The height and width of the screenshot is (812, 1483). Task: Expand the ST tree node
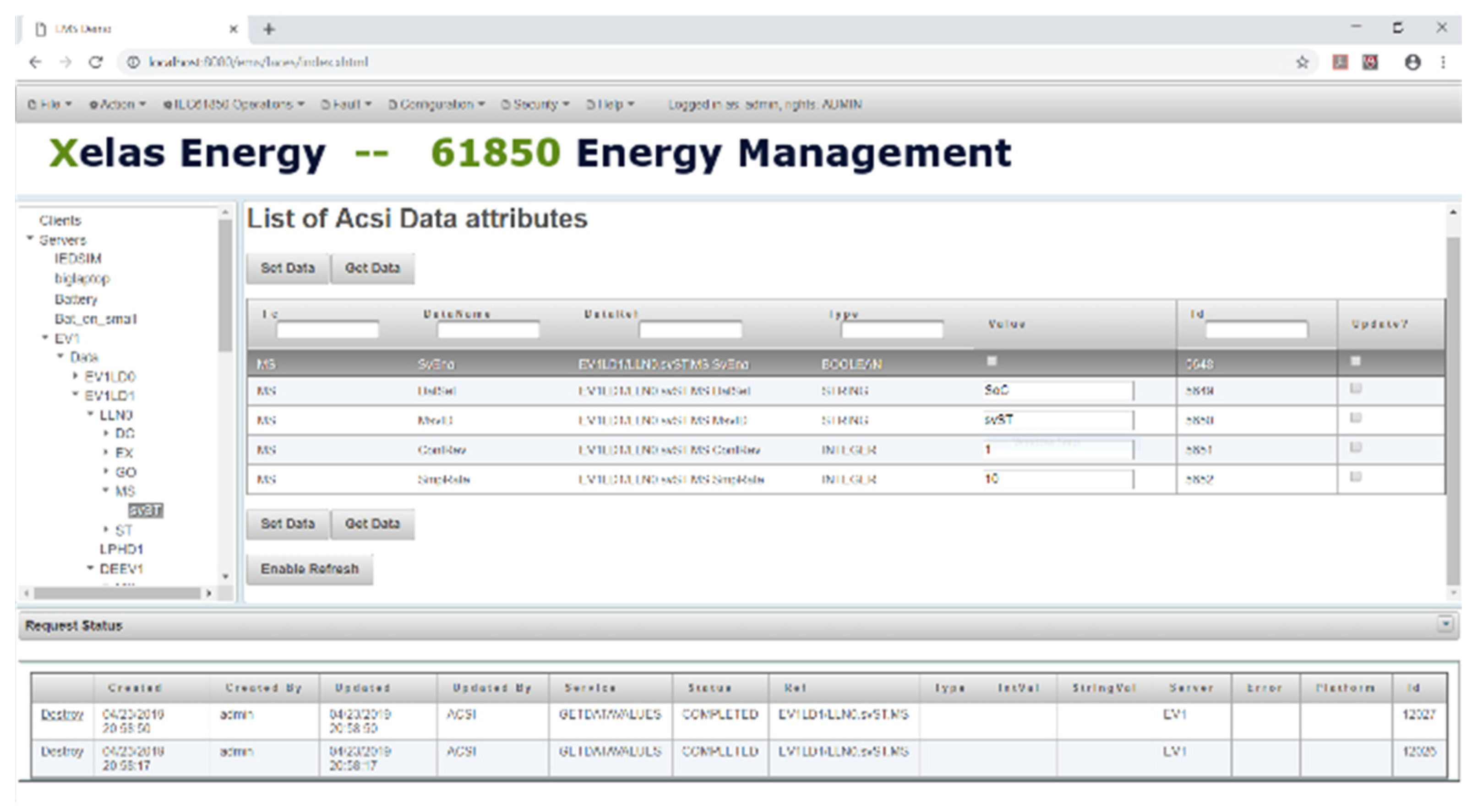pos(106,529)
